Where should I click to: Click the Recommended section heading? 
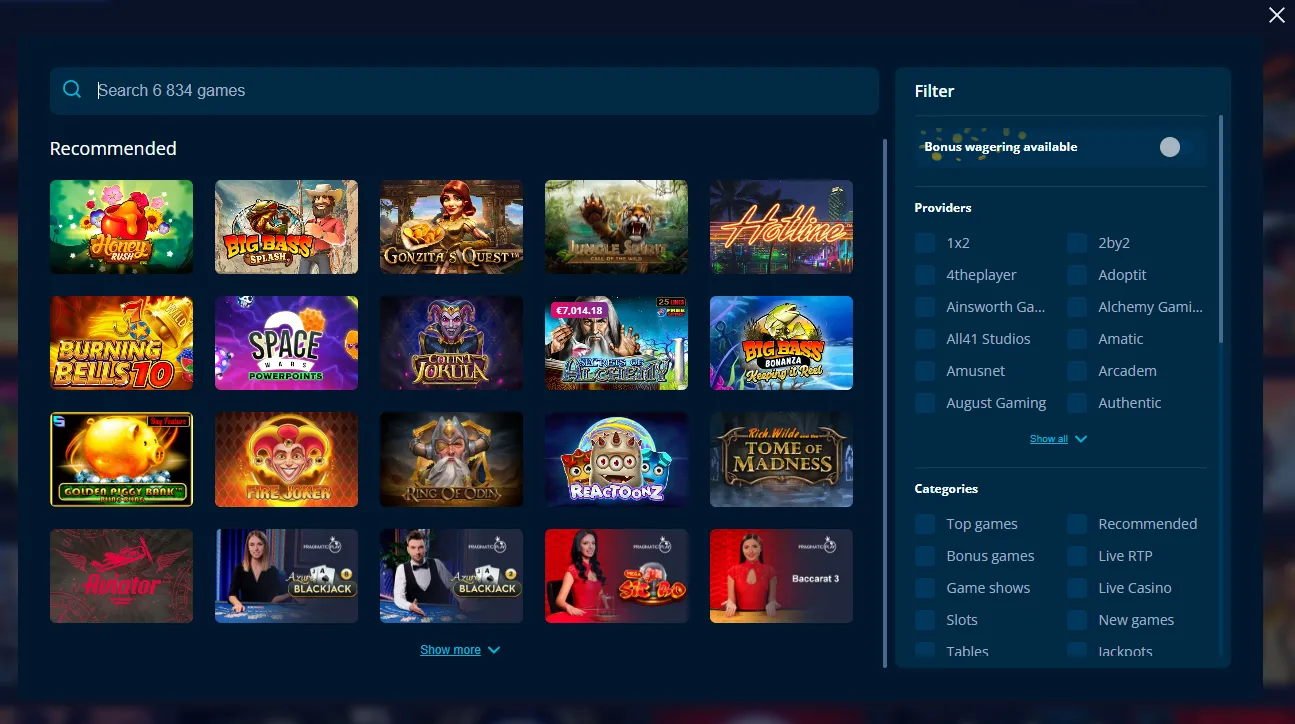113,149
